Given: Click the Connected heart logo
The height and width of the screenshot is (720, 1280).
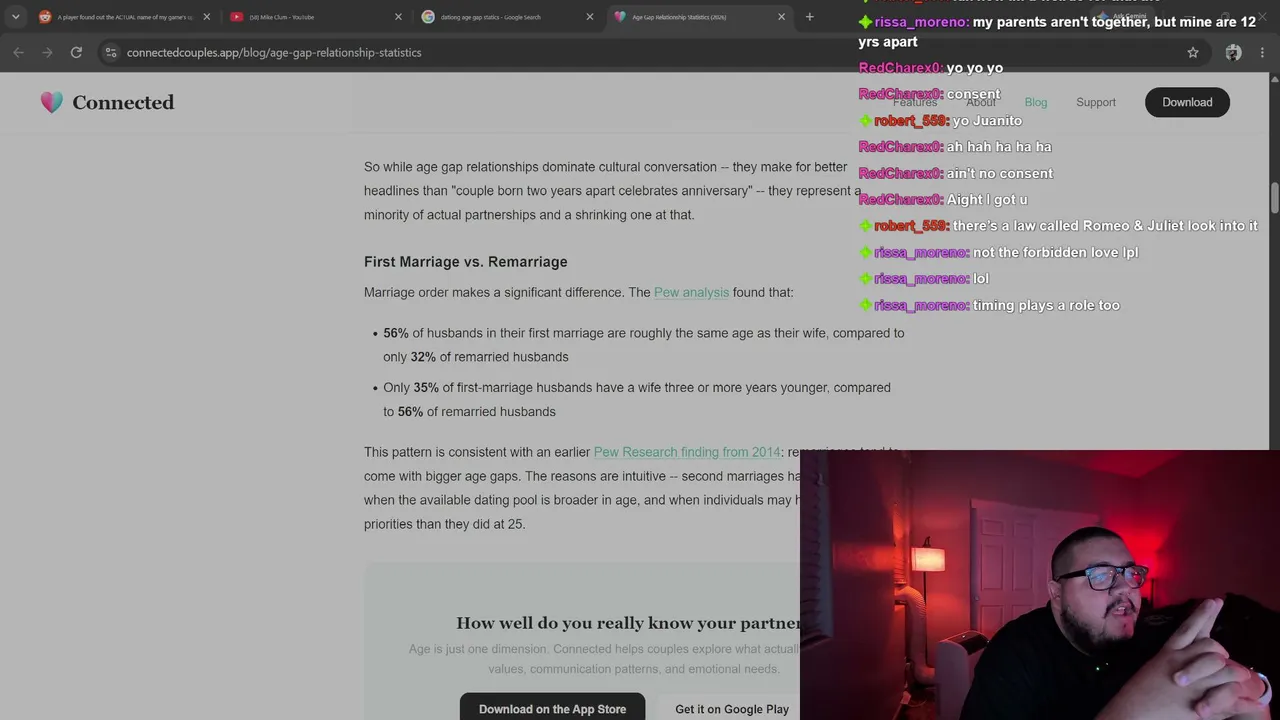Looking at the screenshot, I should coord(52,102).
